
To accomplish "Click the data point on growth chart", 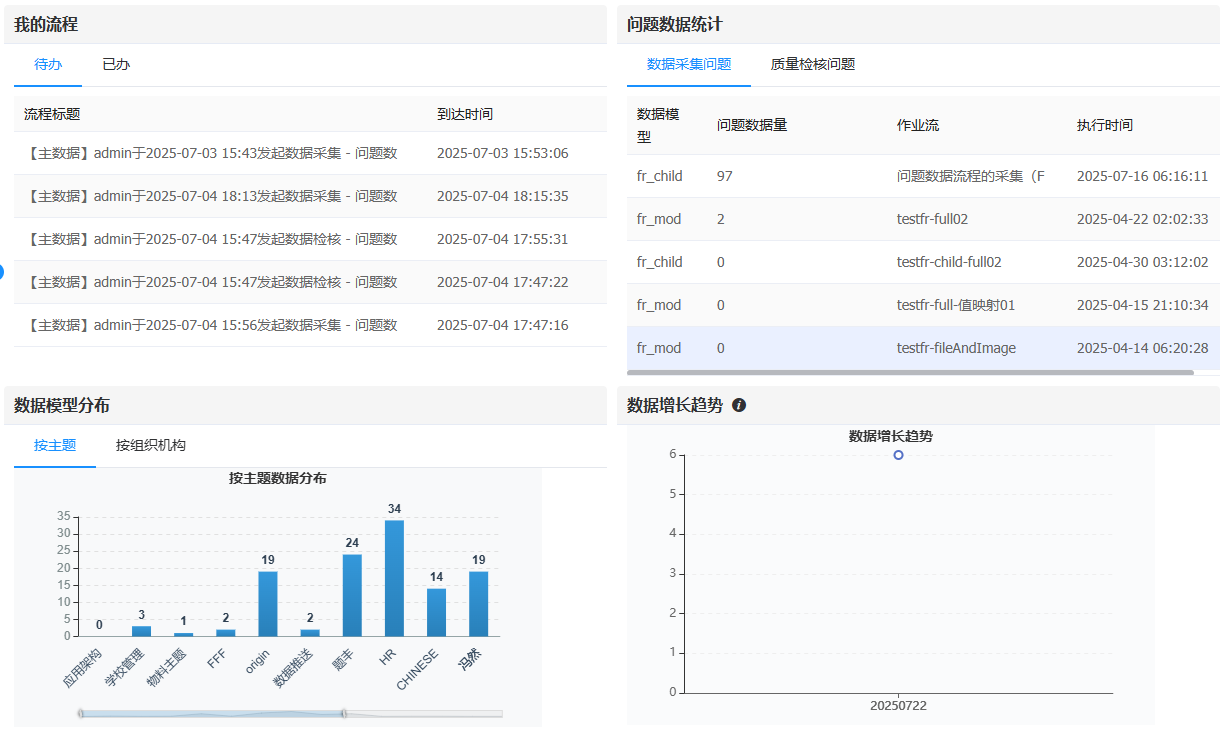I will pyautogui.click(x=898, y=455).
